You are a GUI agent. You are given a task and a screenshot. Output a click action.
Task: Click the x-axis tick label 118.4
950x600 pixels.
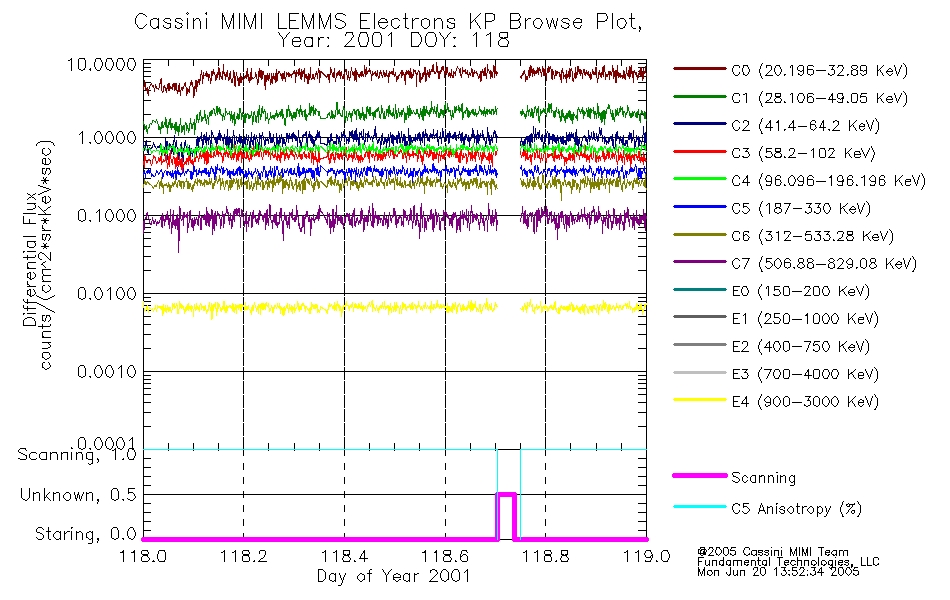point(344,556)
